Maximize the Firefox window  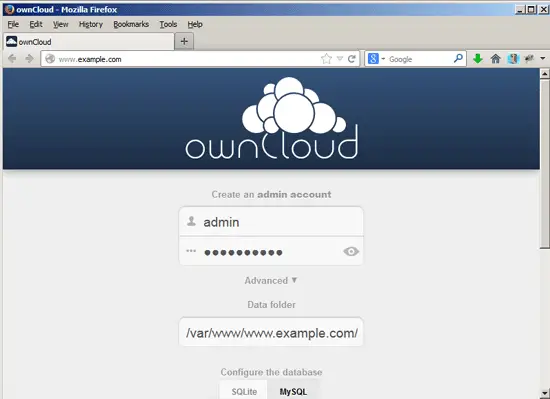(x=531, y=9)
